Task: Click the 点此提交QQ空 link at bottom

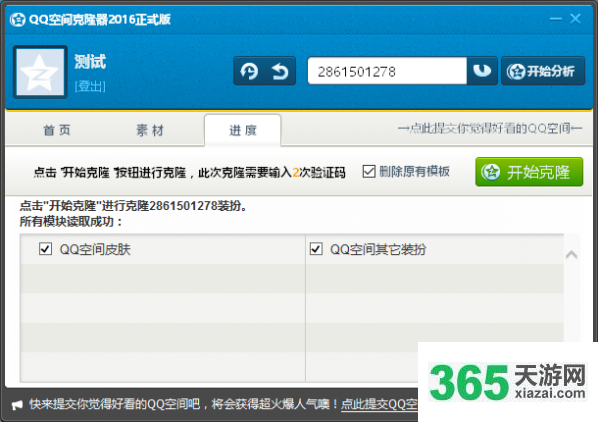Action: point(379,404)
